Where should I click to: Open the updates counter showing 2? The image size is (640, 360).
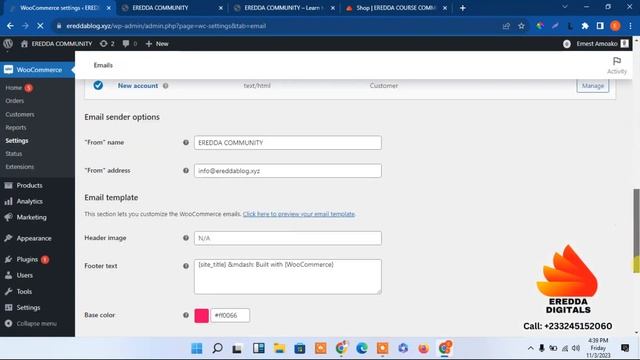click(107, 44)
